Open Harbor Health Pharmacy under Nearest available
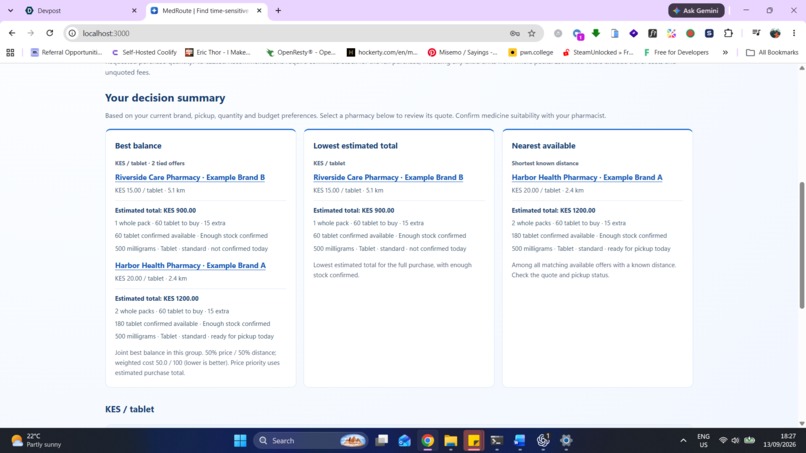 (587, 177)
